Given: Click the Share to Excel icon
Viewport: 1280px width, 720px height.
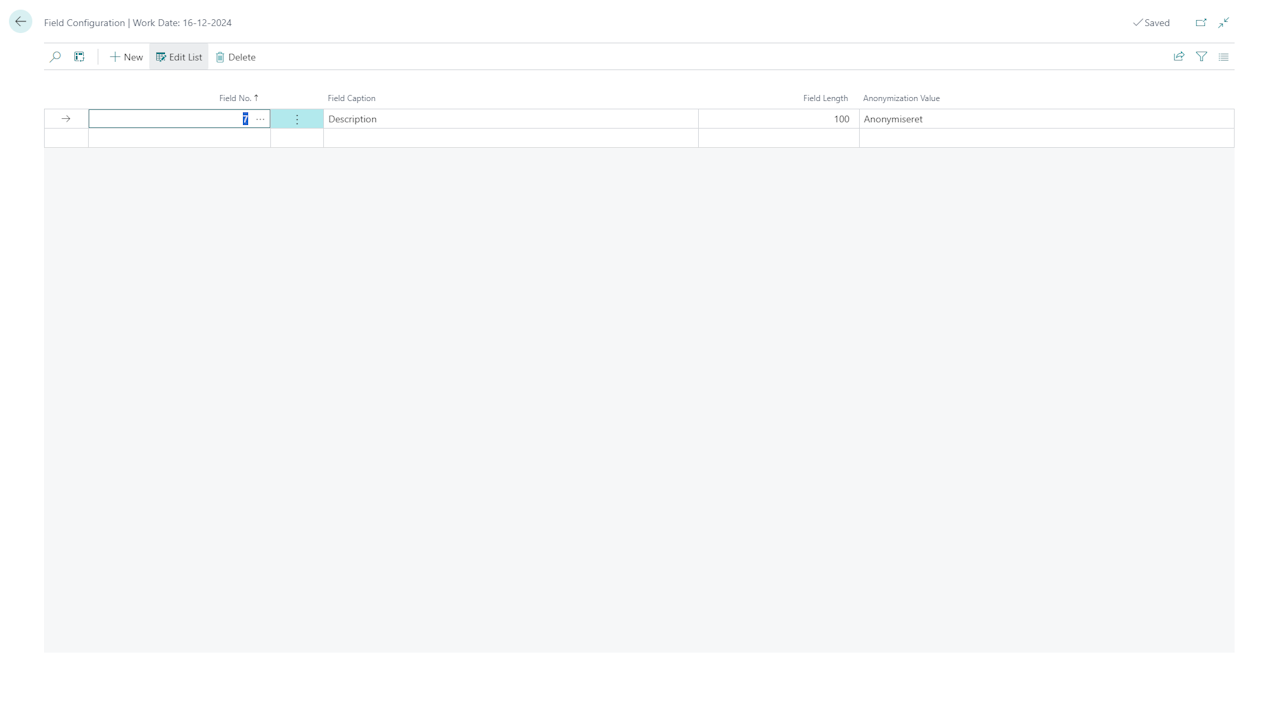Looking at the screenshot, I should (x=1179, y=57).
